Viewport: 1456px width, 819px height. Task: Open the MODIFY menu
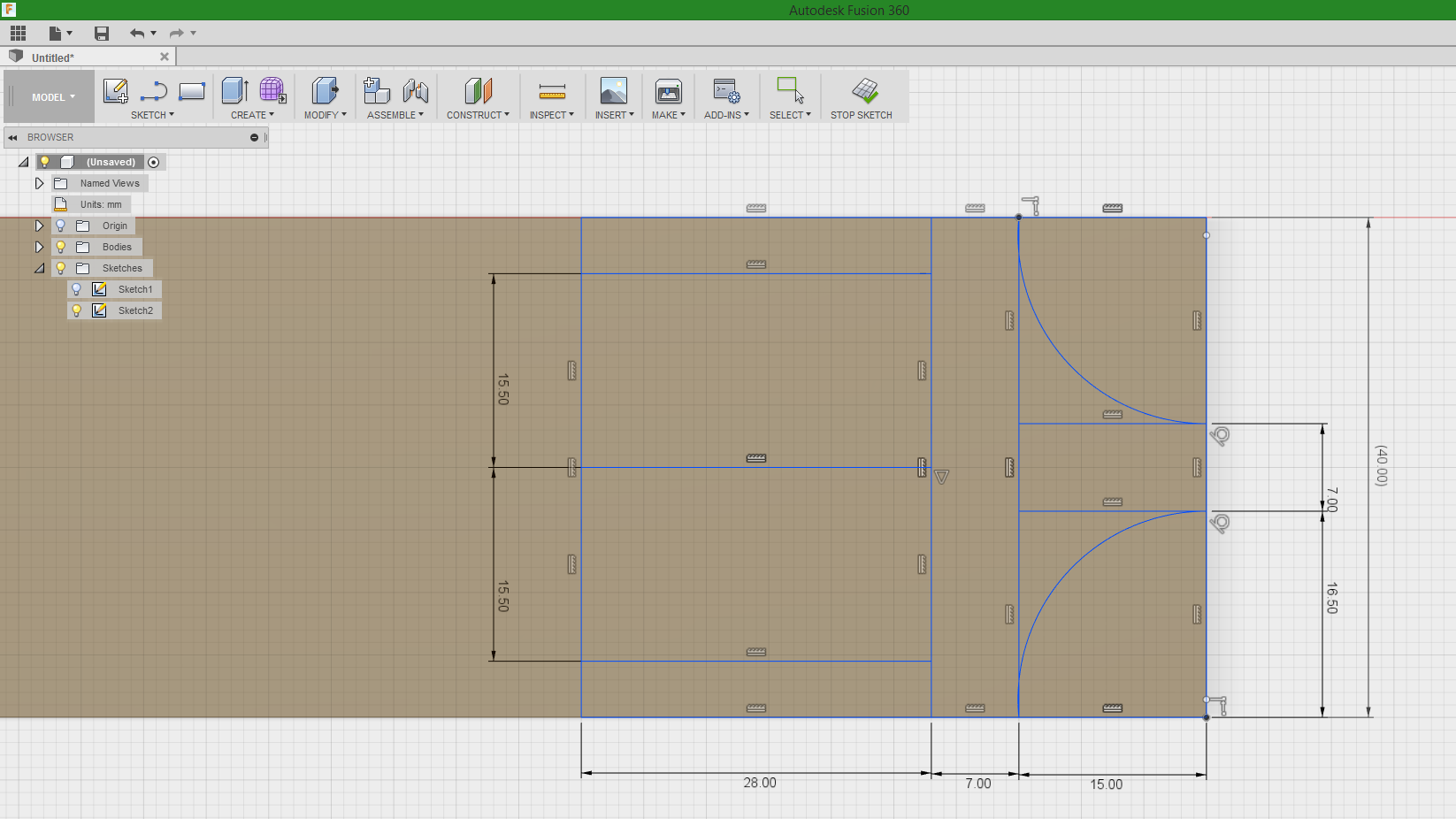(325, 115)
